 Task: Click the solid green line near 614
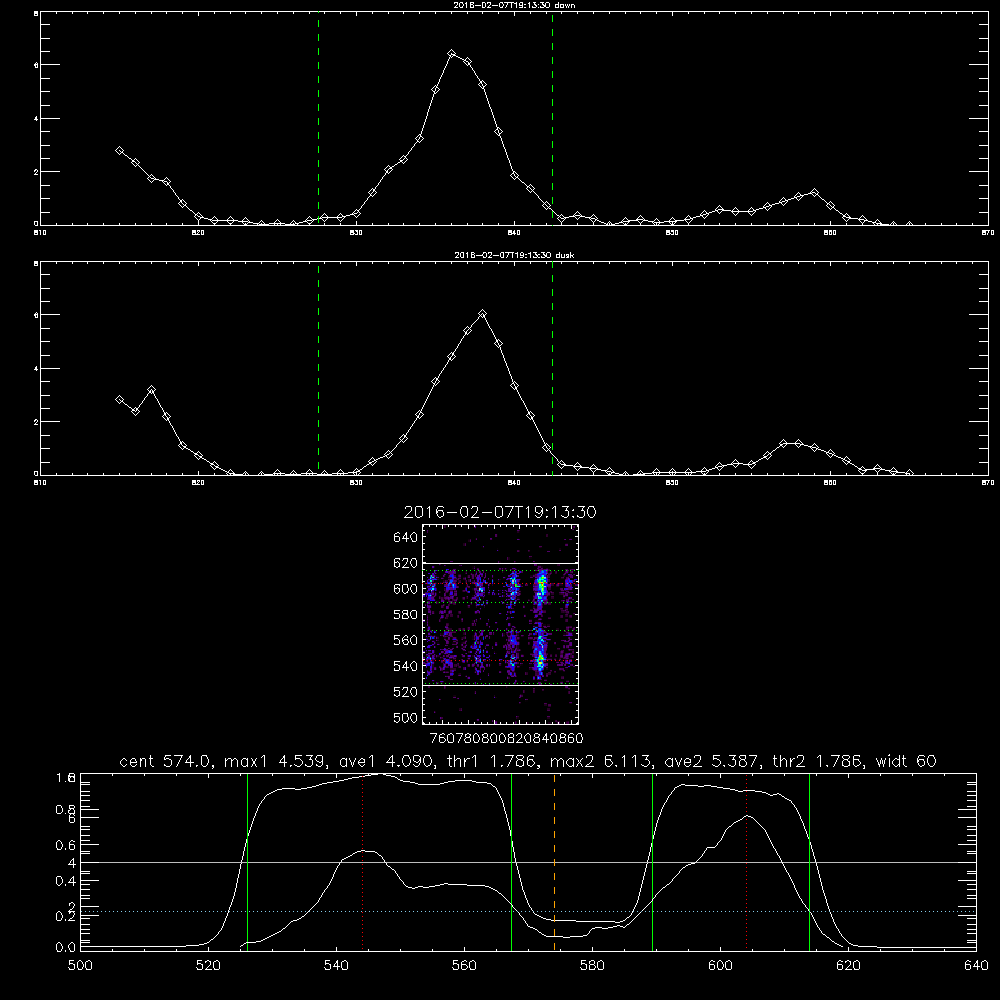(x=809, y=862)
